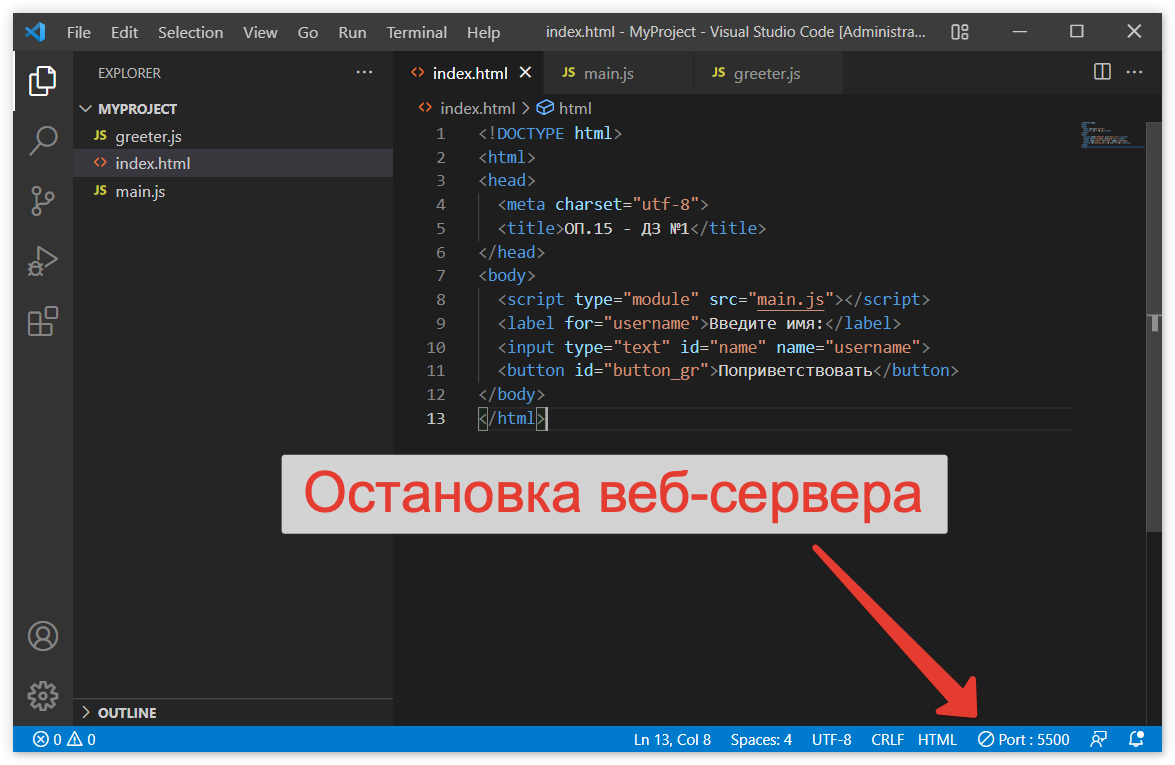Image resolution: width=1175 pixels, height=765 pixels.
Task: Open the Manage gear icon
Action: 42,695
